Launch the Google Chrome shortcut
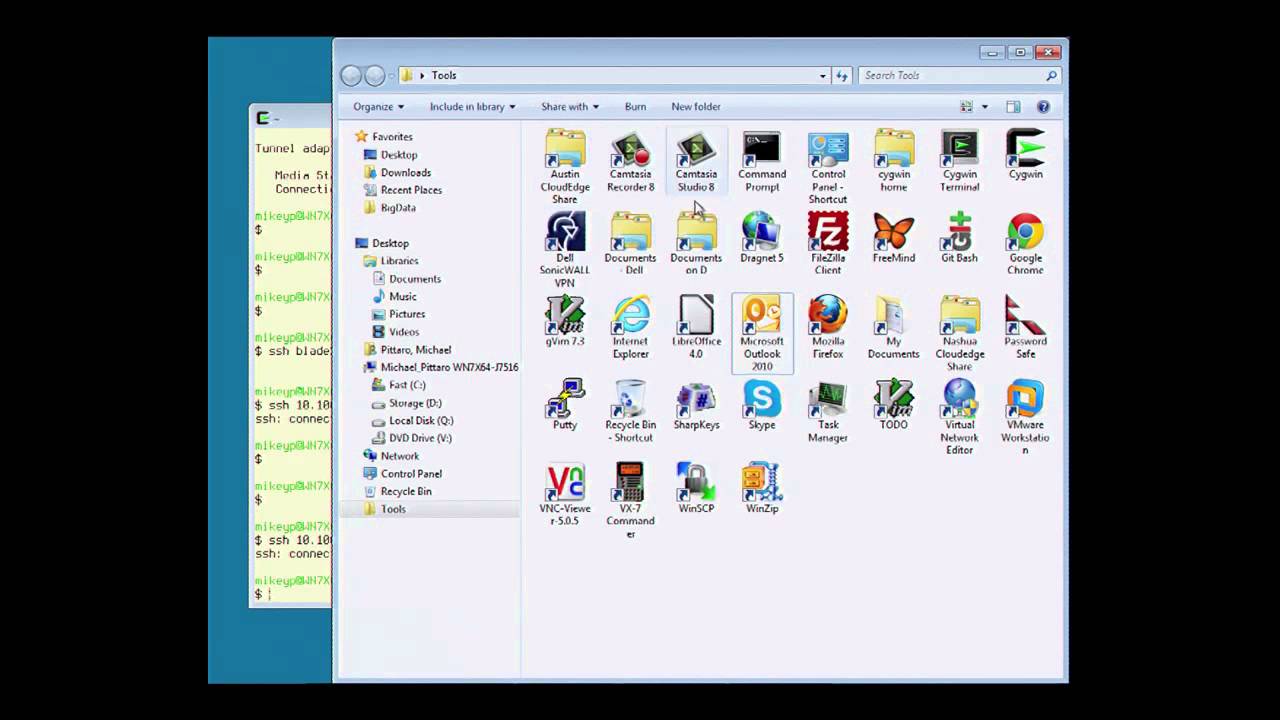 1025,244
